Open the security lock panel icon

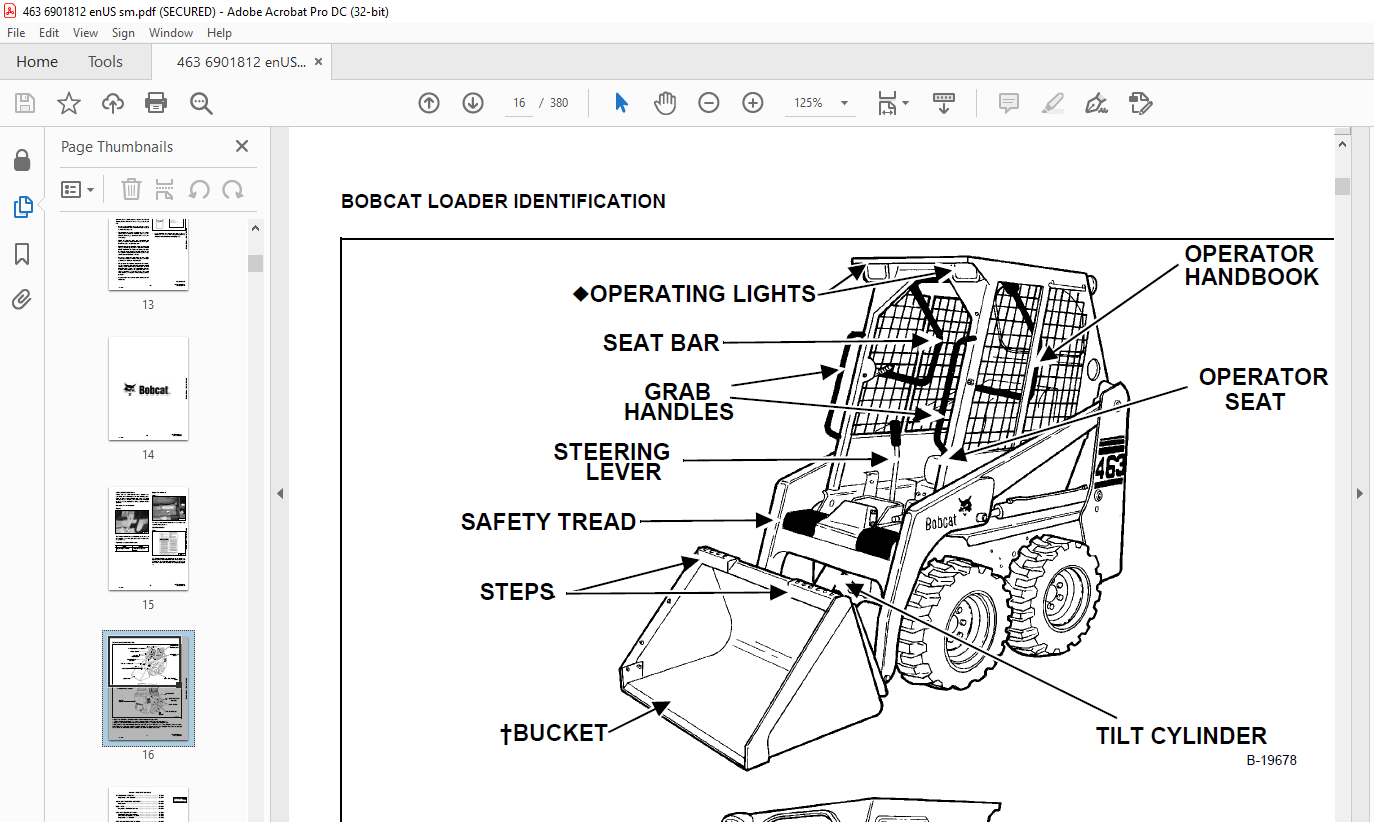[22, 161]
